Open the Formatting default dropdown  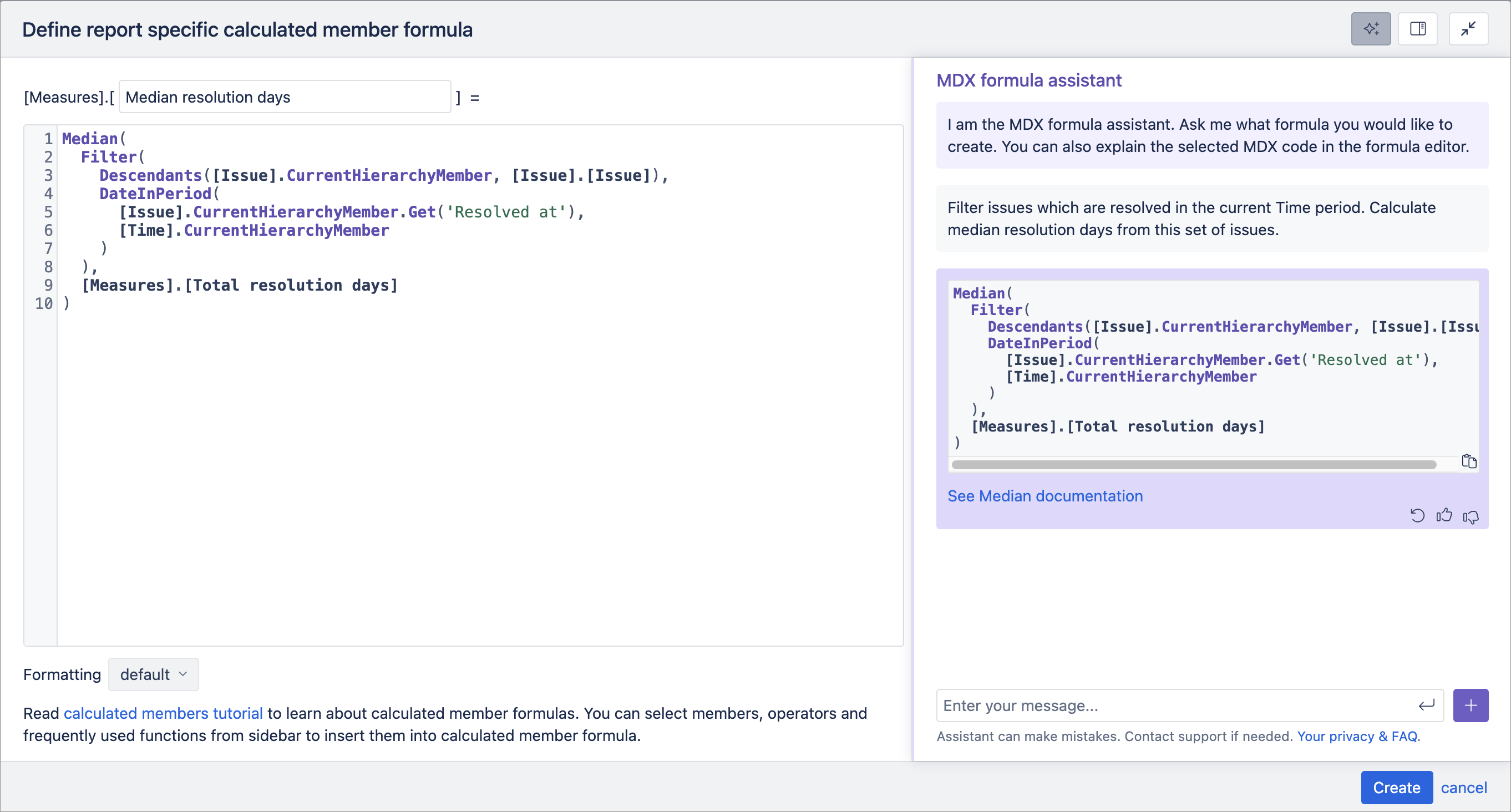(153, 674)
